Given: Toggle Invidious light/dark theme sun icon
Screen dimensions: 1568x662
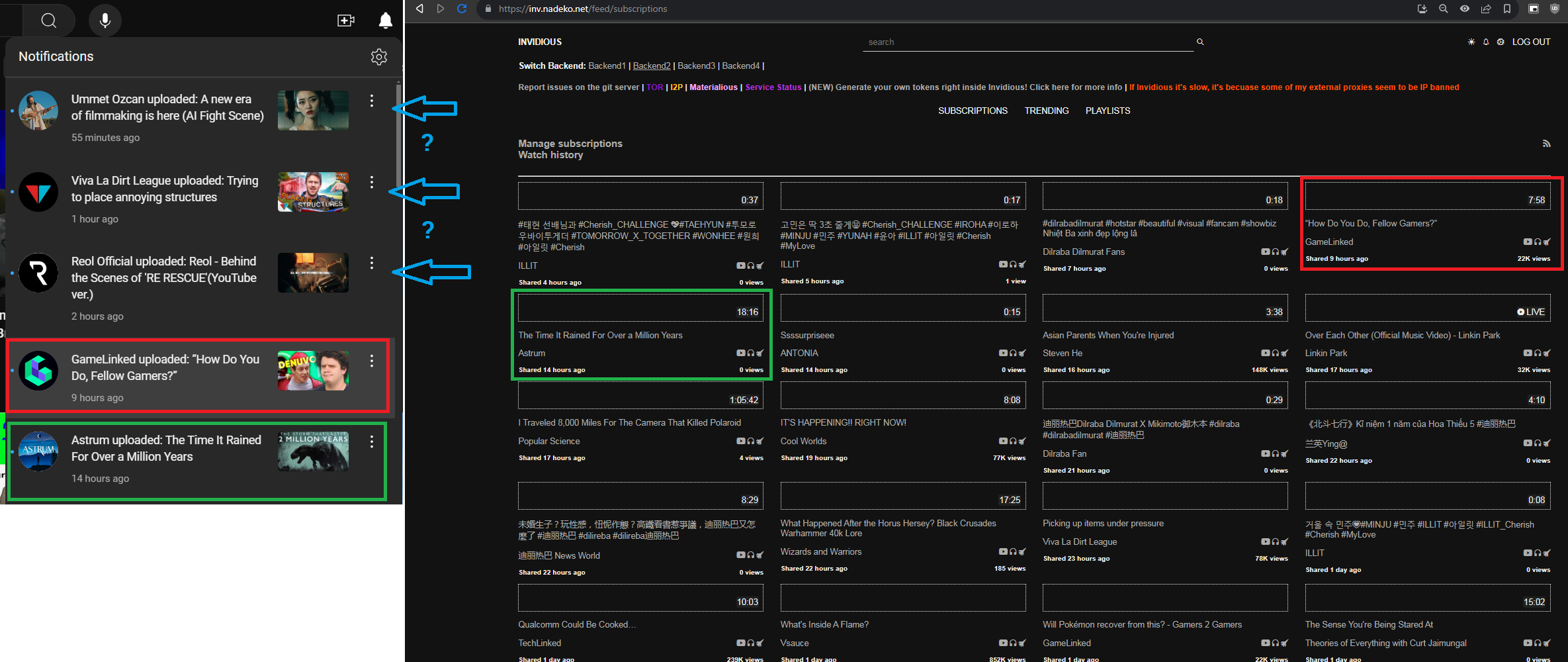Looking at the screenshot, I should (1471, 42).
